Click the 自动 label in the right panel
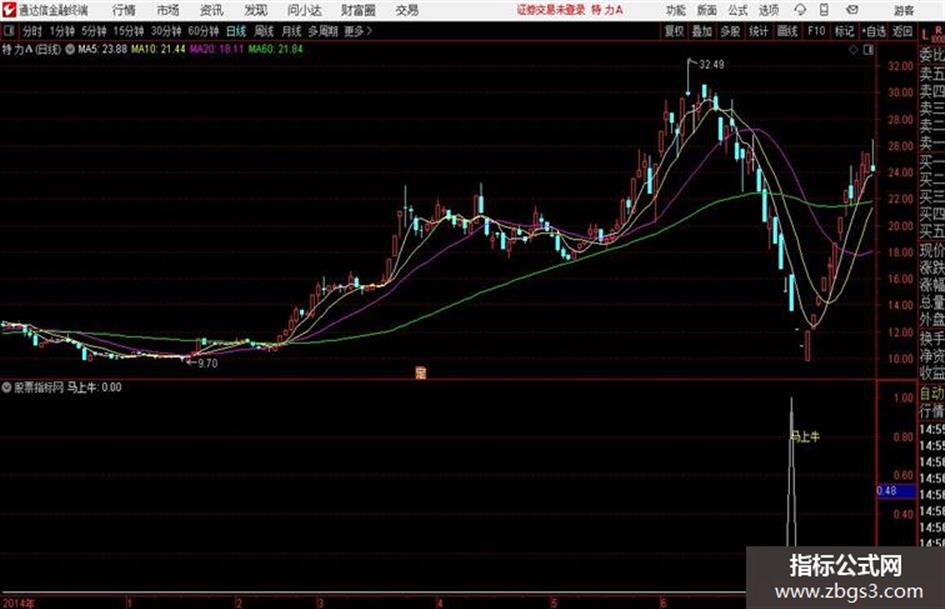The width and height of the screenshot is (945, 609). [932, 393]
